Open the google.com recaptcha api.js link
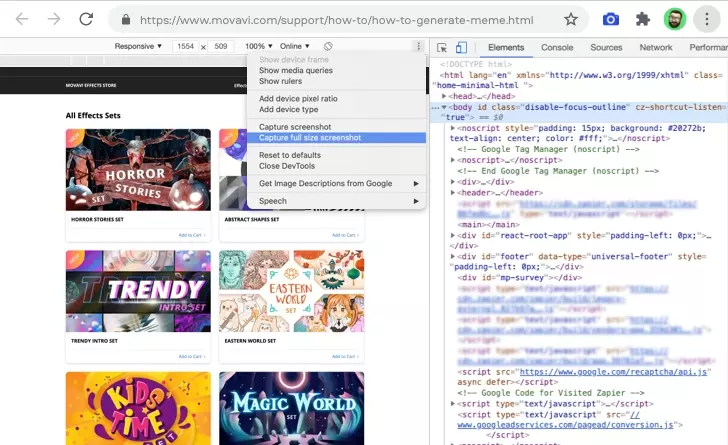Viewport: 728px width, 445px height. [x=613, y=372]
